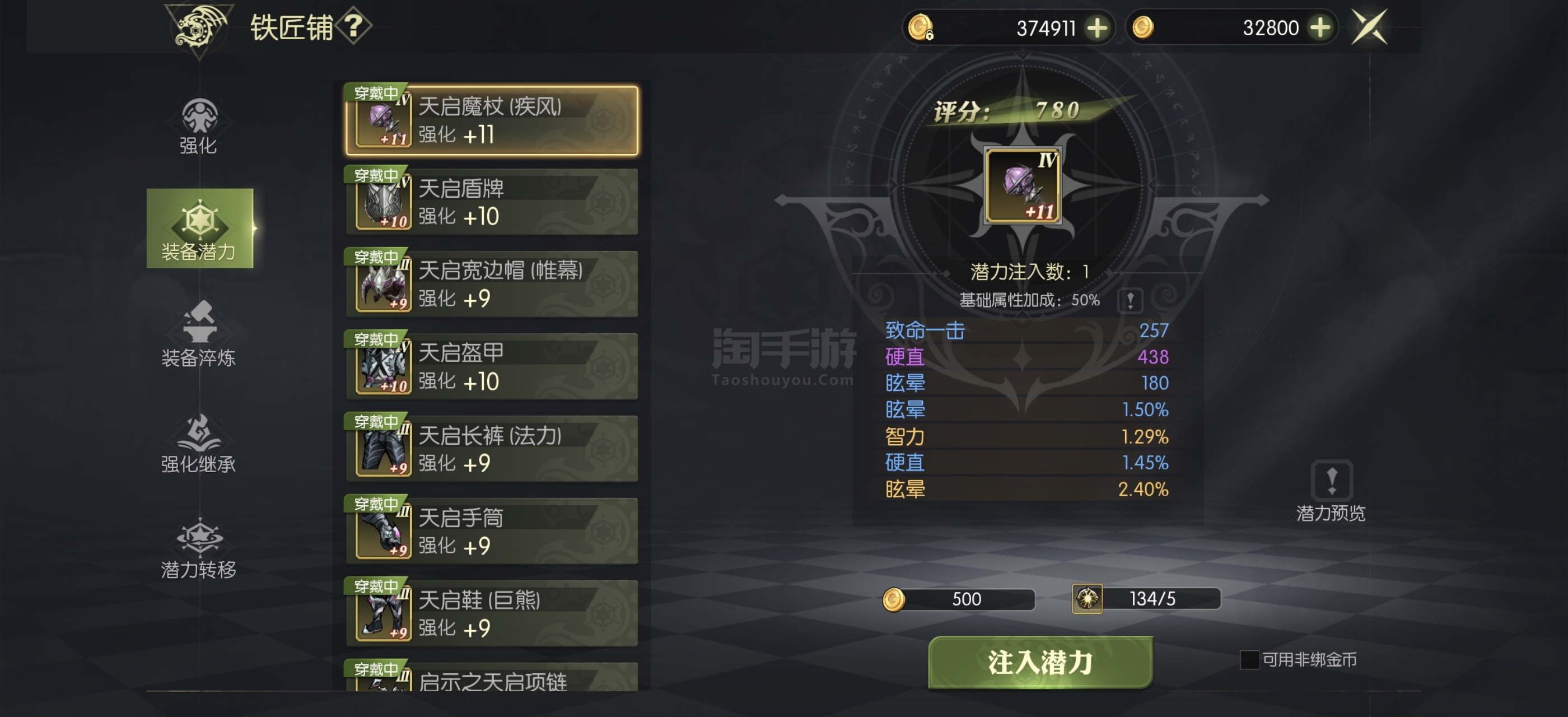Viewport: 1568px width, 717px height.
Task: Select 天启宽边帽 (帷幕) equipment entry
Action: pyautogui.click(x=492, y=284)
